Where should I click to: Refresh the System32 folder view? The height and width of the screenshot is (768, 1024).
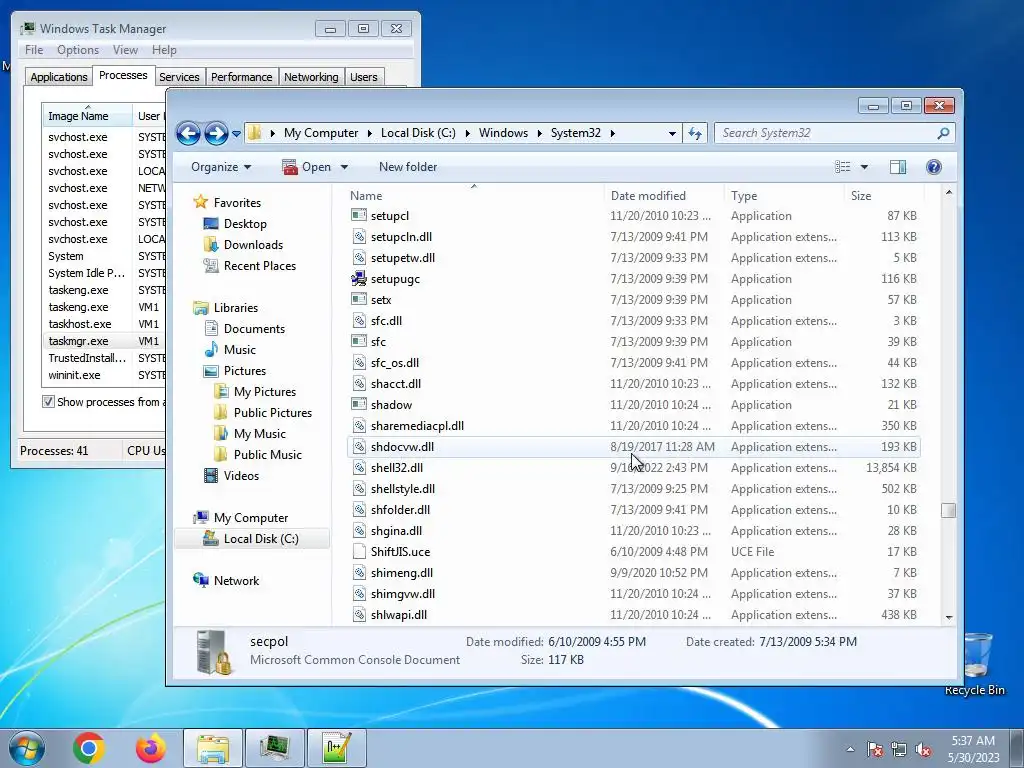coord(695,133)
